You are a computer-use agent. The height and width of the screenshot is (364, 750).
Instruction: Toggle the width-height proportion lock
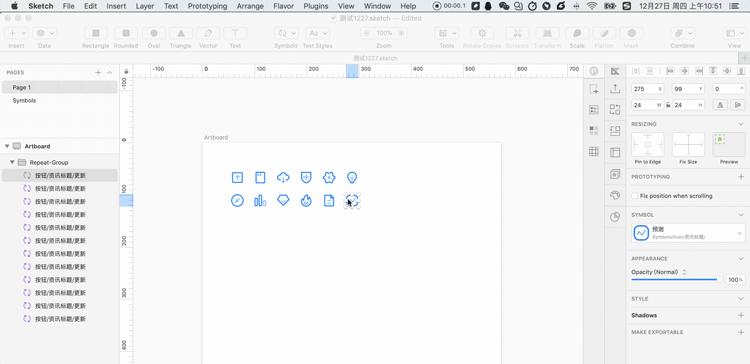pyautogui.click(x=668, y=105)
